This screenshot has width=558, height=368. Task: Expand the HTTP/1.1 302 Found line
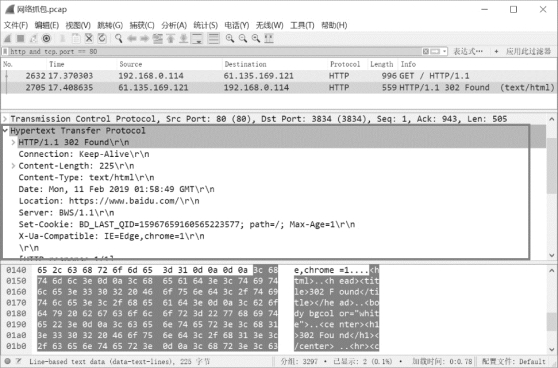13,142
